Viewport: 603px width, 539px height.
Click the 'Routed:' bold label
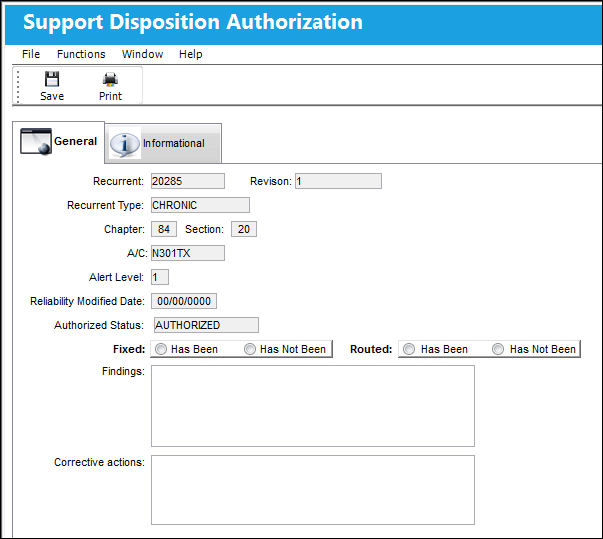click(x=371, y=349)
